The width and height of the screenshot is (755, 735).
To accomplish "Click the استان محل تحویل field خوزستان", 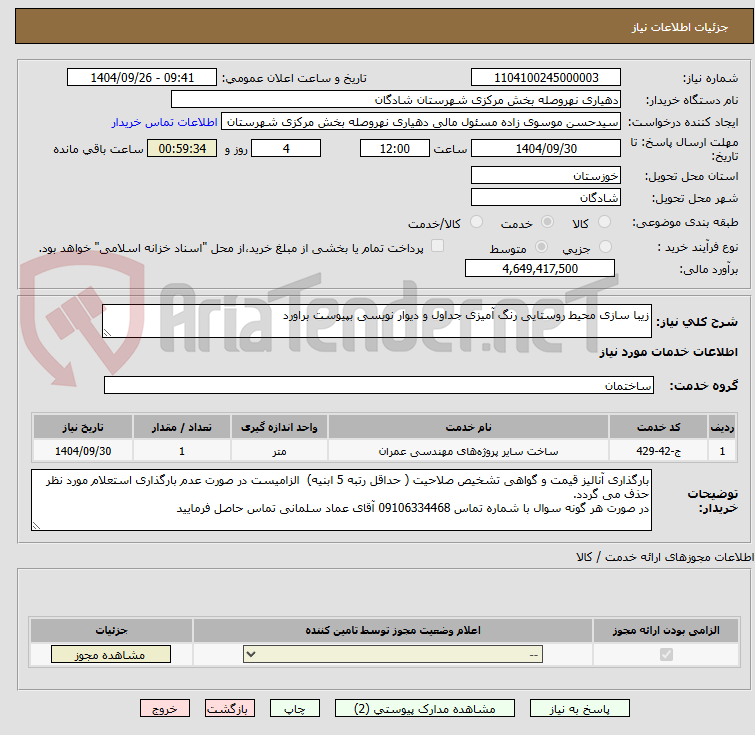I will pos(546,175).
